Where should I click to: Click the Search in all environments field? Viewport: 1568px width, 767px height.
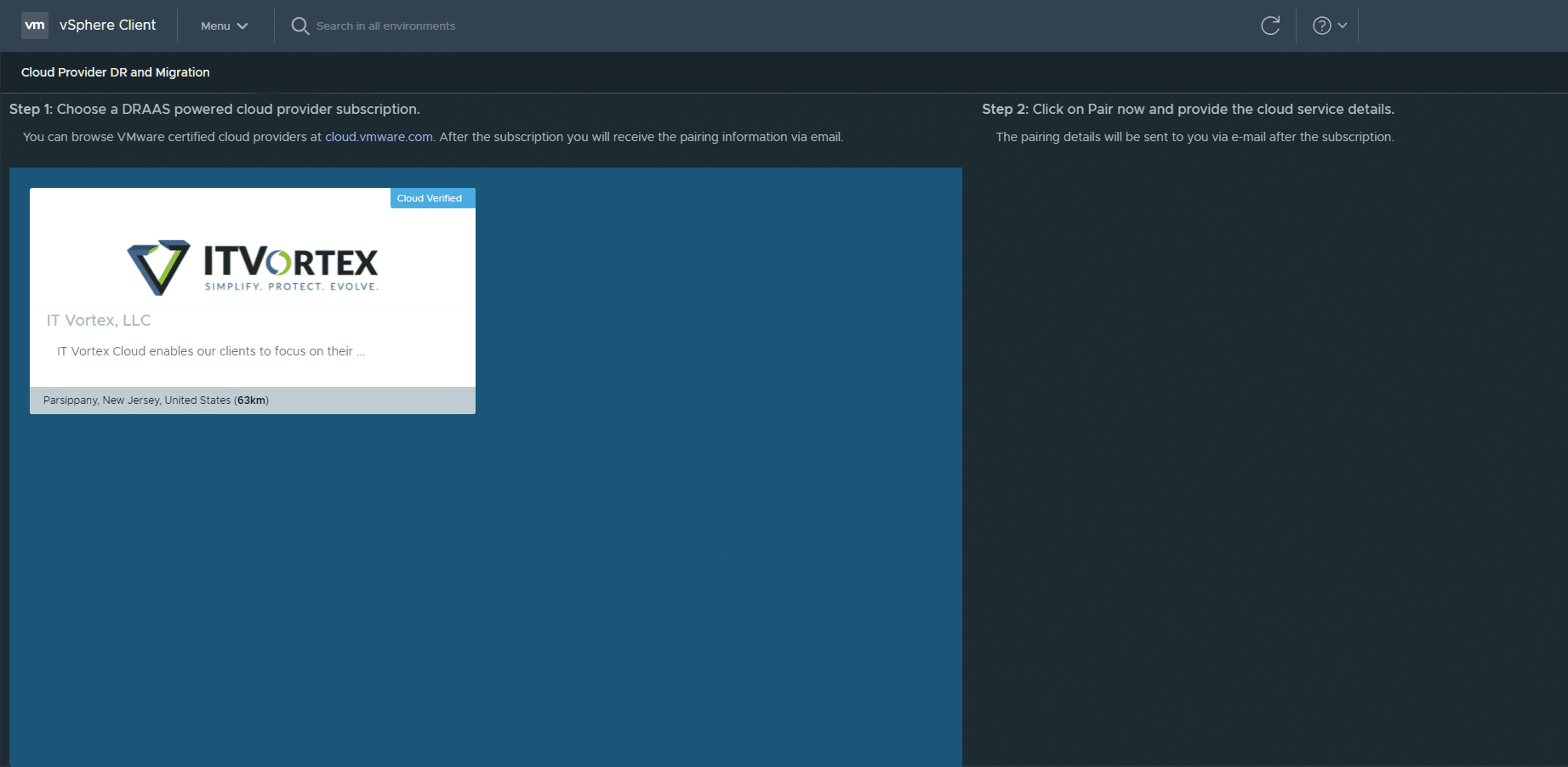pyautogui.click(x=386, y=26)
